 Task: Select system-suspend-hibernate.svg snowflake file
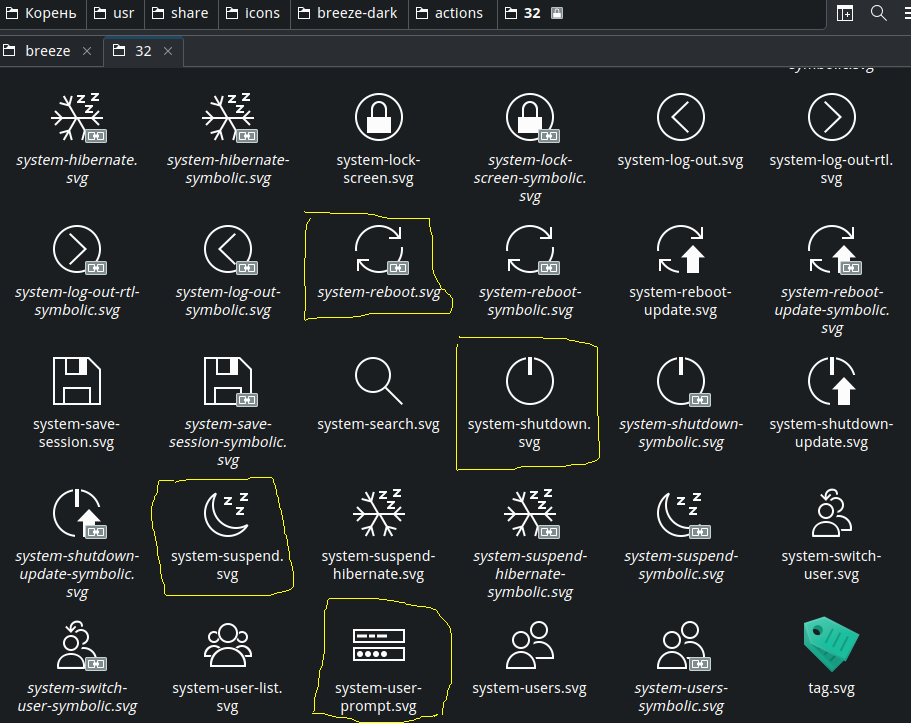378,512
